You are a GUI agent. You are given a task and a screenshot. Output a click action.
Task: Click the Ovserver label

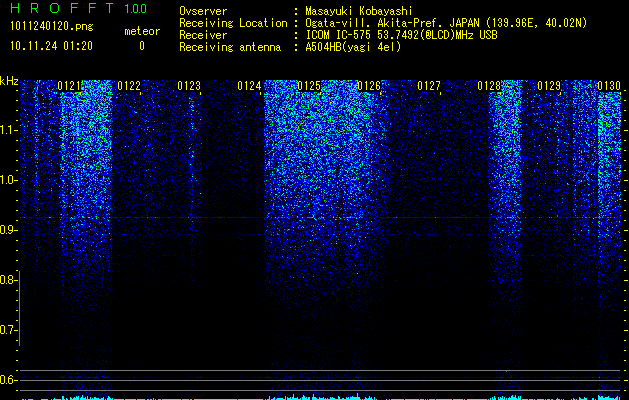203,12
